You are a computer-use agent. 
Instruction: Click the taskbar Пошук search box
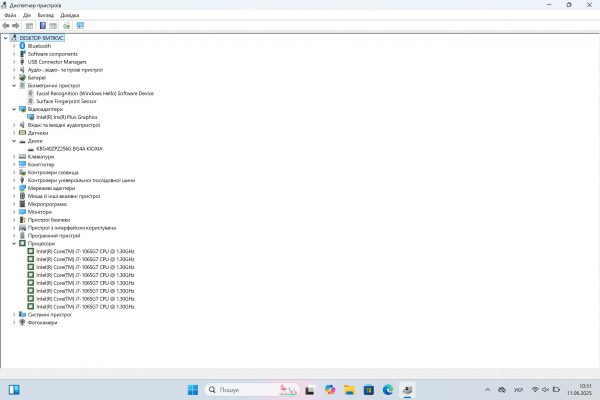252,390
